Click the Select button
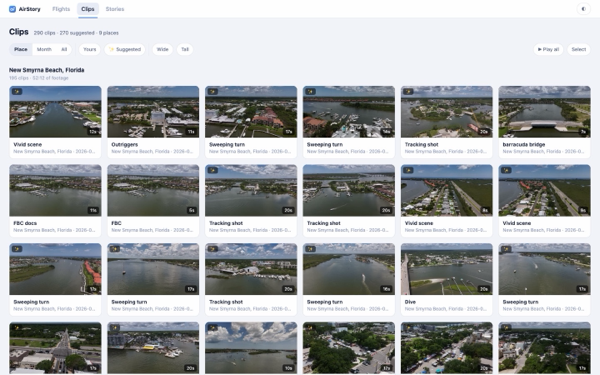 click(579, 49)
